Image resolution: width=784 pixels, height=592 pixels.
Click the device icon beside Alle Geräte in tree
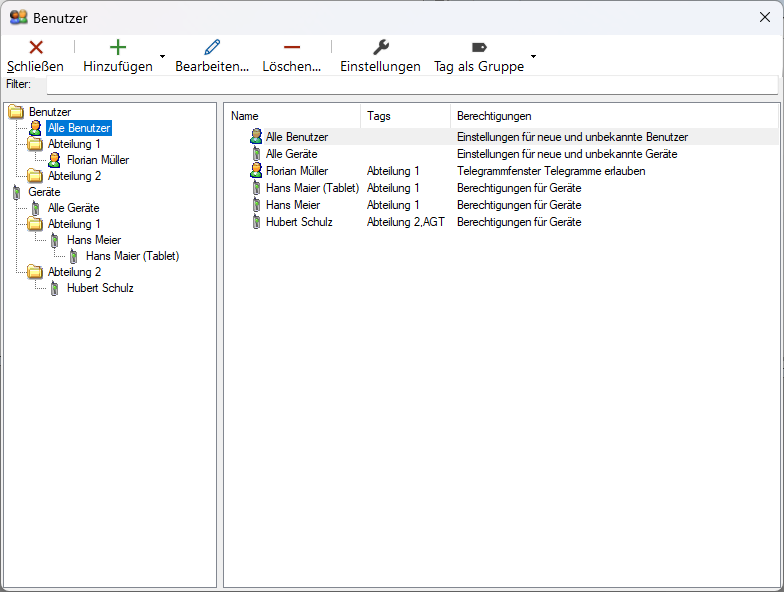point(36,208)
